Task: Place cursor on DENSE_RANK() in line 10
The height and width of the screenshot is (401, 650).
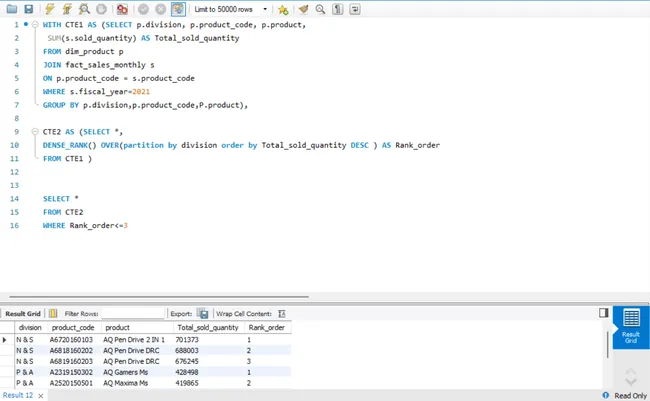Action: pyautogui.click(x=69, y=145)
